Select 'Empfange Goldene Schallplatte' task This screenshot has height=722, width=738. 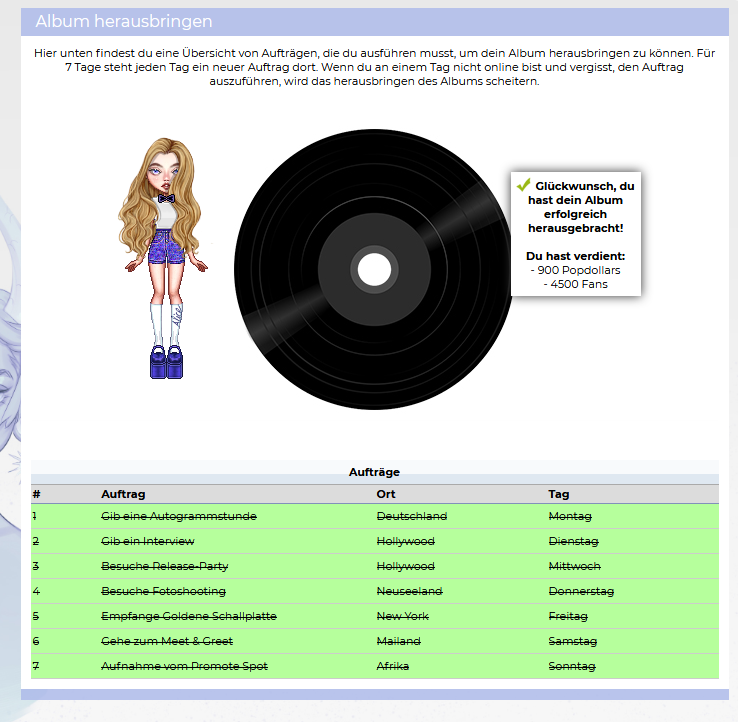click(189, 616)
